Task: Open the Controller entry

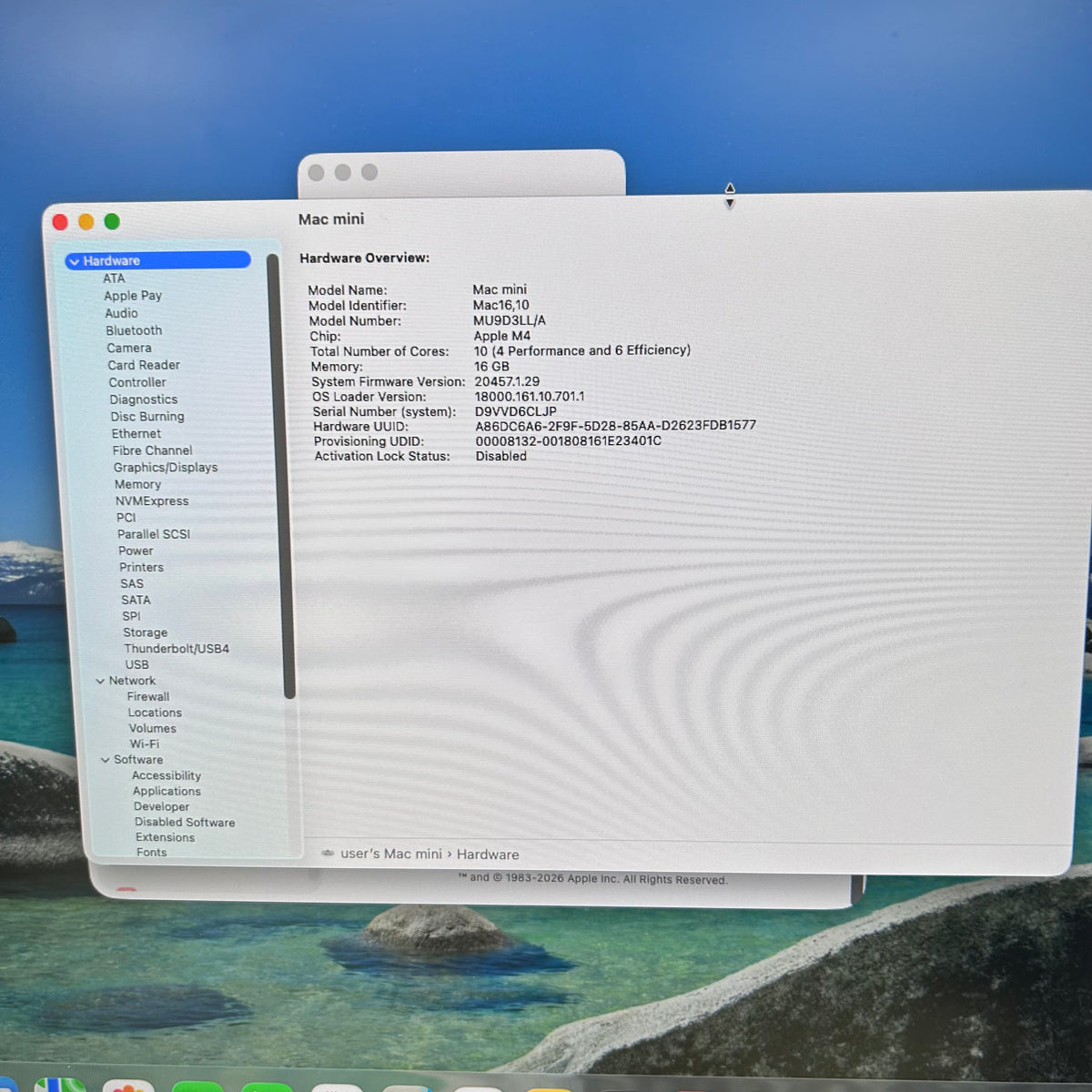Action: click(x=137, y=382)
